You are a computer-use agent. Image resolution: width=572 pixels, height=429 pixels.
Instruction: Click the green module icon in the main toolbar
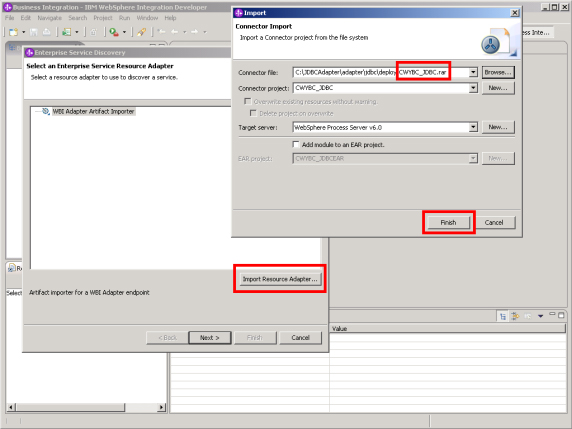click(x=66, y=32)
